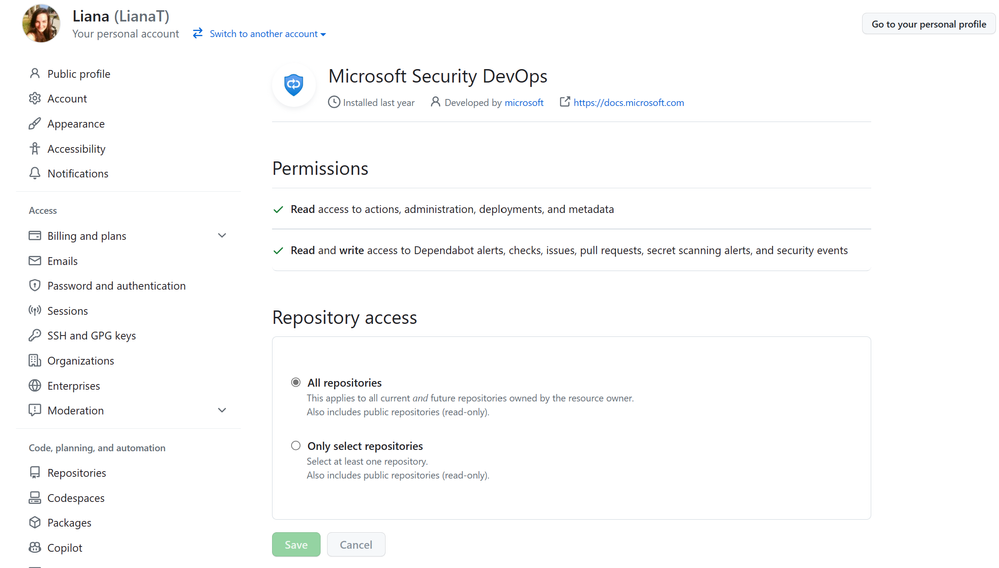This screenshot has height=568, width=999.
Task: Click the Save button
Action: 296,544
